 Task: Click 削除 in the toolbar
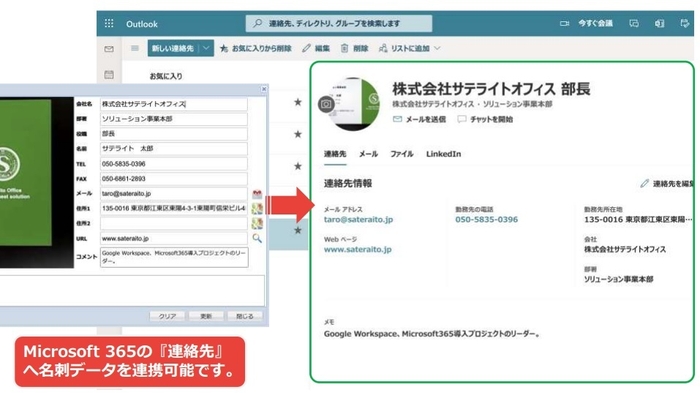click(x=355, y=48)
